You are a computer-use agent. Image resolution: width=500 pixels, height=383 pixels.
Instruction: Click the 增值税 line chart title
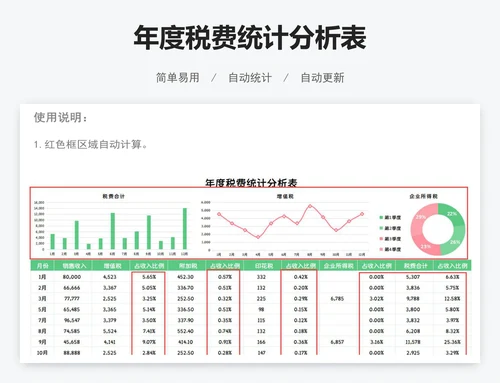[x=285, y=196]
